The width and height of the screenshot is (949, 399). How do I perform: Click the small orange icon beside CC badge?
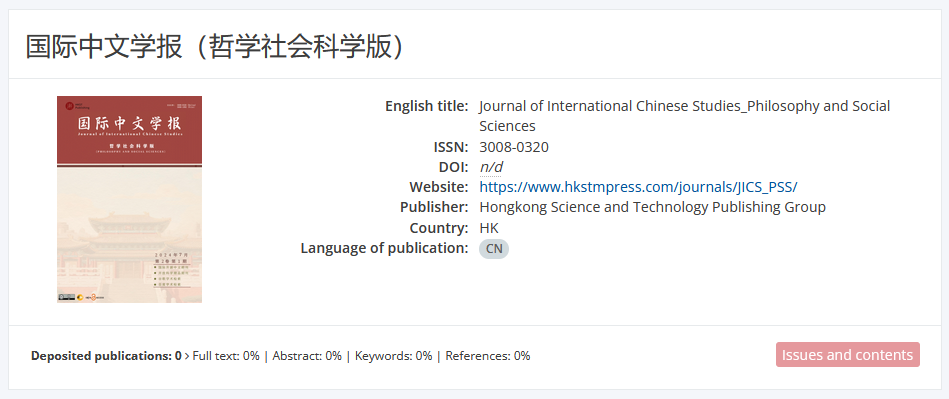pyautogui.click(x=80, y=297)
